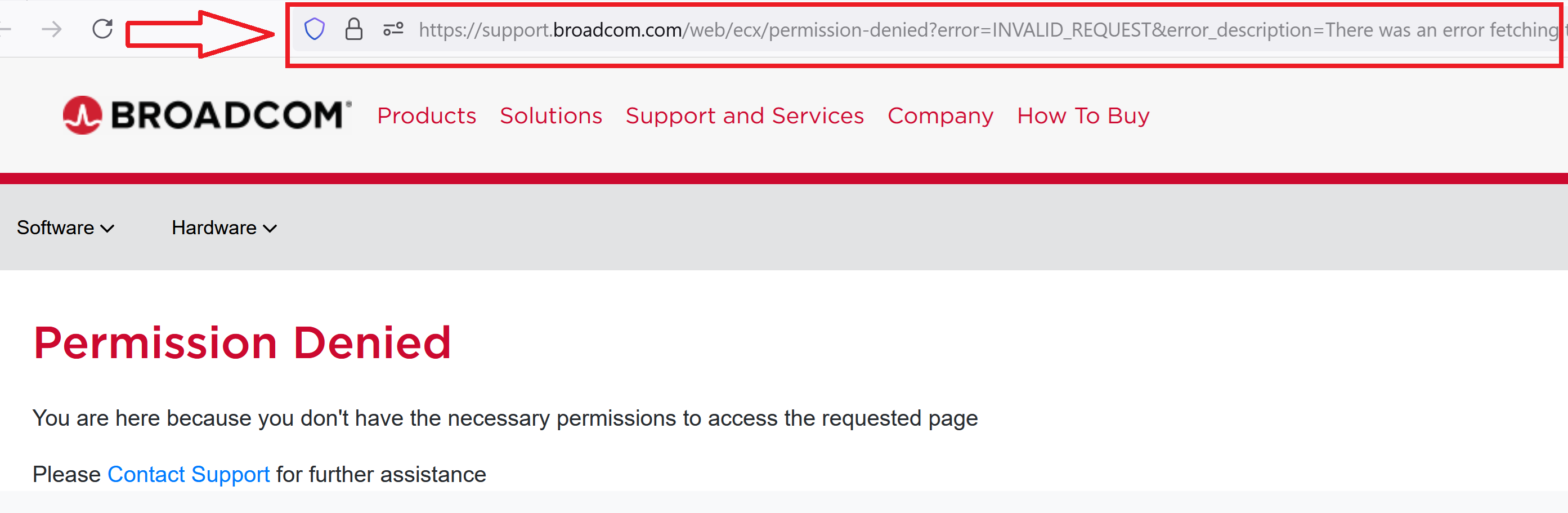1568x513 pixels.
Task: Open the Solutions menu
Action: pyautogui.click(x=551, y=115)
